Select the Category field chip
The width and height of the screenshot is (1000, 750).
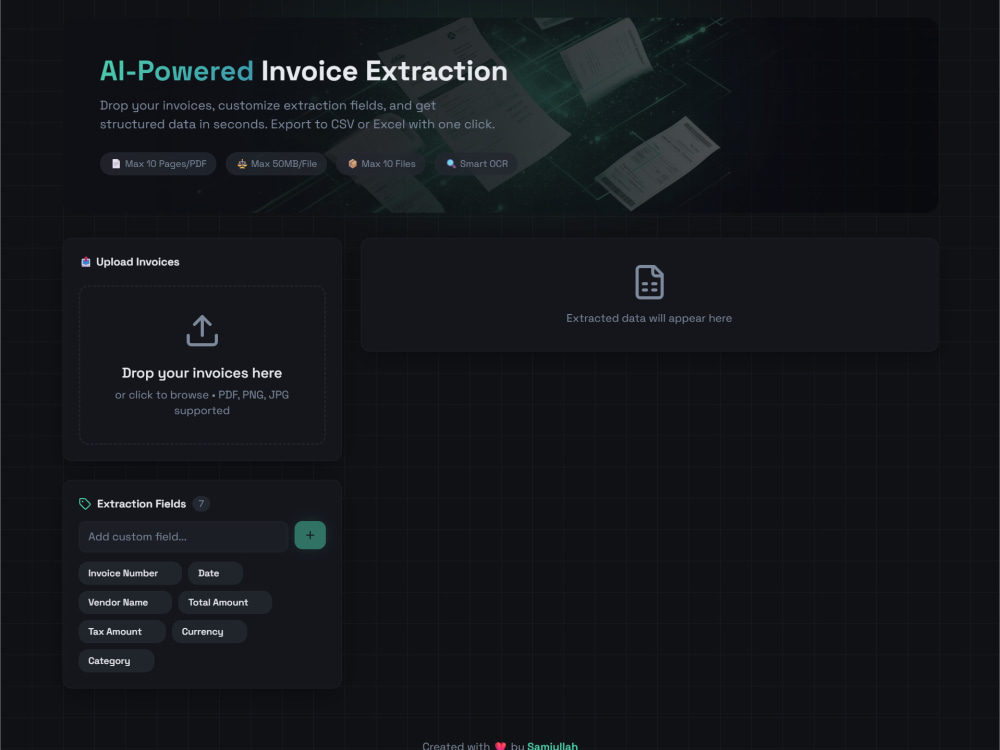pyautogui.click(x=116, y=661)
